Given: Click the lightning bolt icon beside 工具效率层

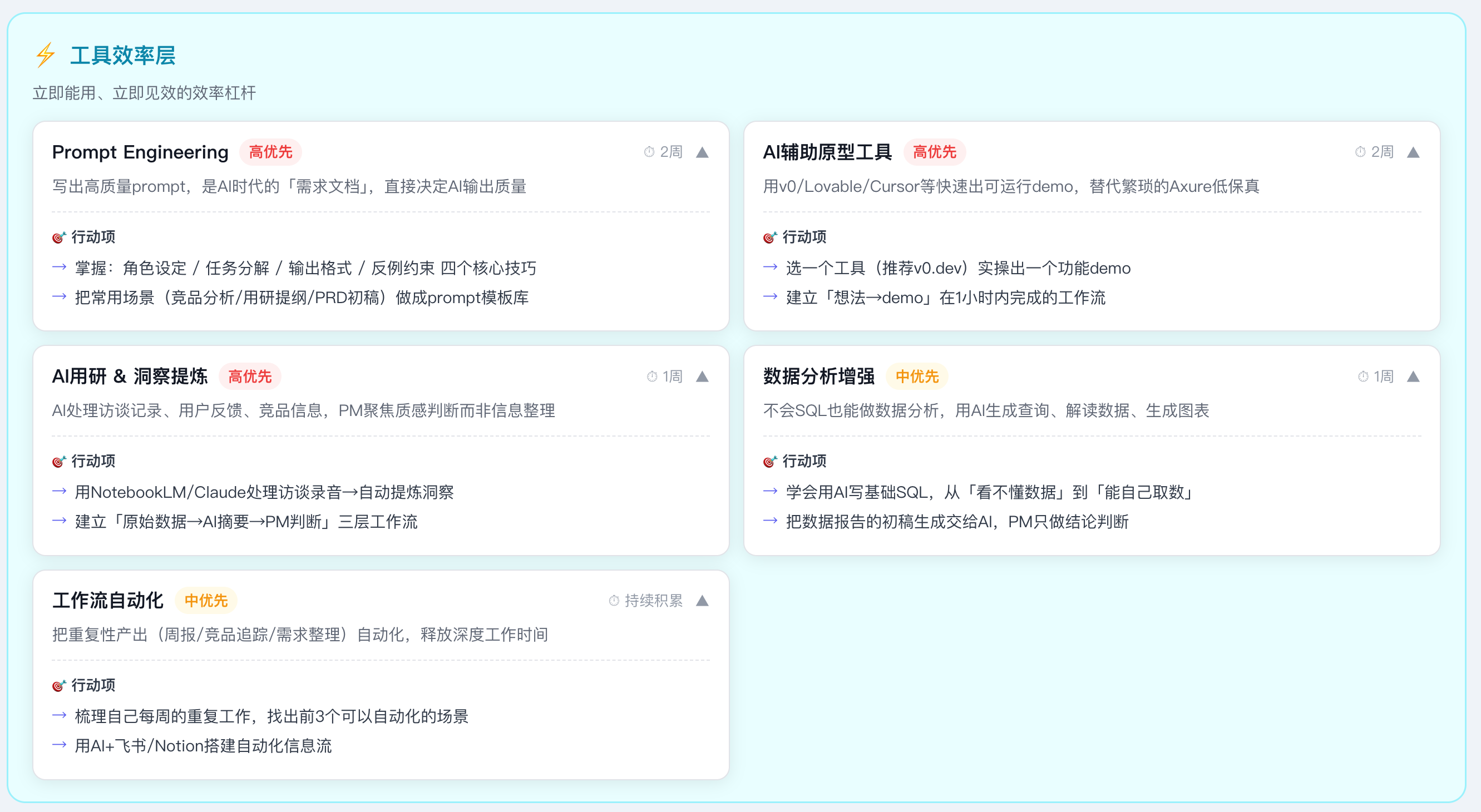Looking at the screenshot, I should pyautogui.click(x=46, y=56).
